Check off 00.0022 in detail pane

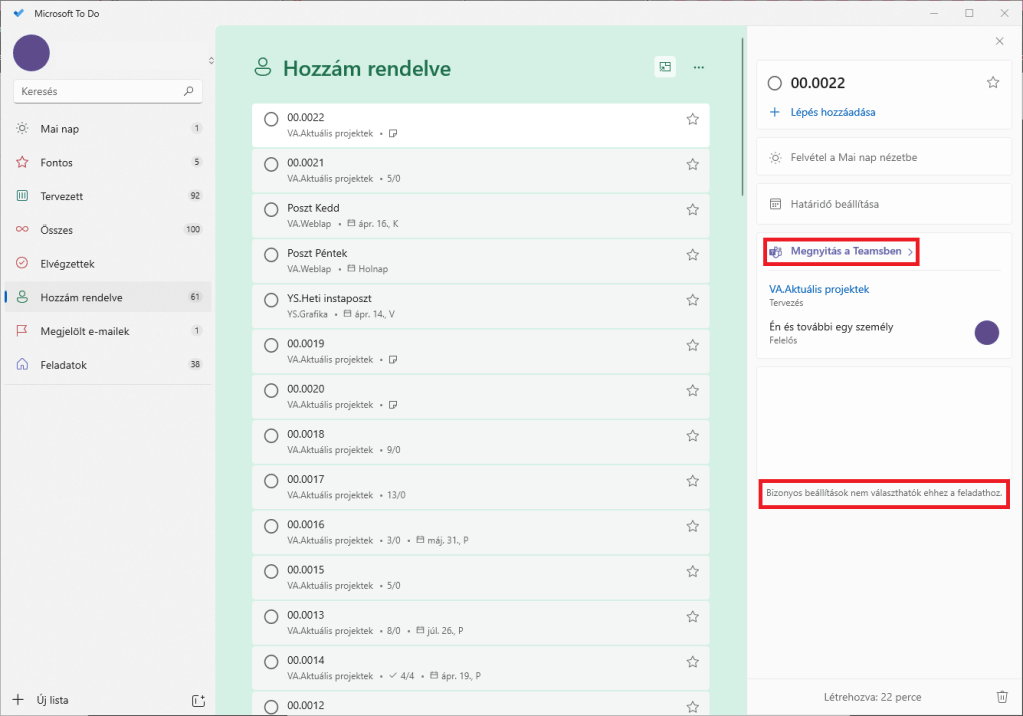(775, 83)
